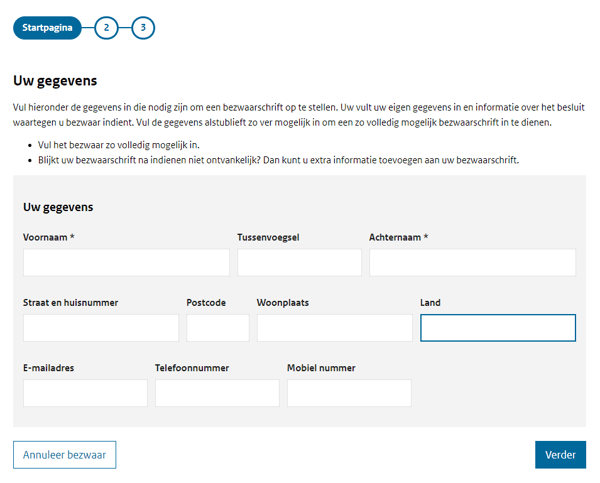Click the 'Postcode' label

[206, 303]
